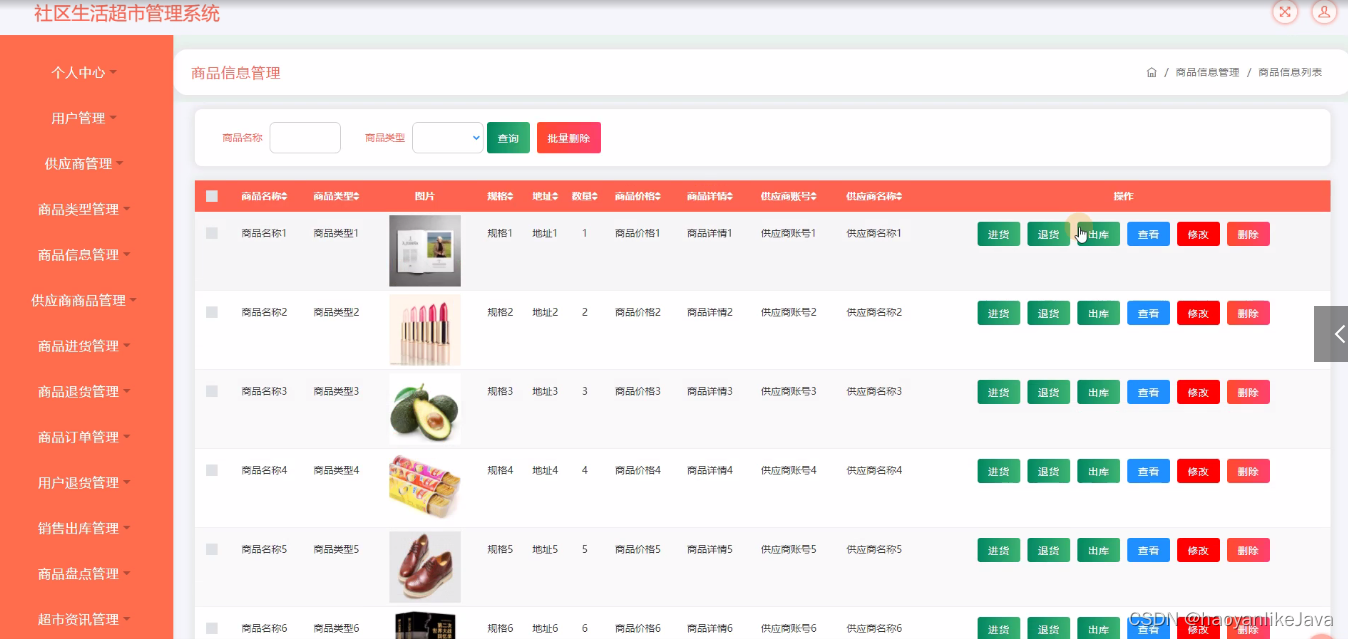Check the row checkbox for 商品名称5

click(x=211, y=549)
